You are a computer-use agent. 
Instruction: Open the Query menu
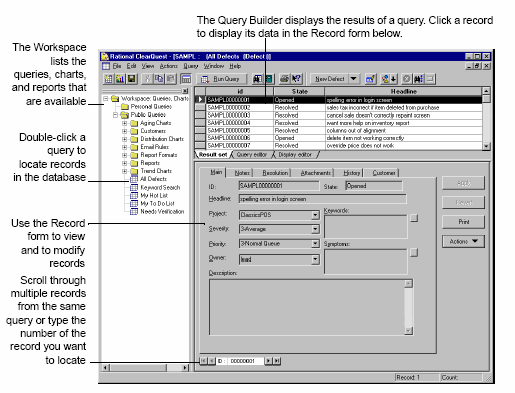click(x=191, y=66)
